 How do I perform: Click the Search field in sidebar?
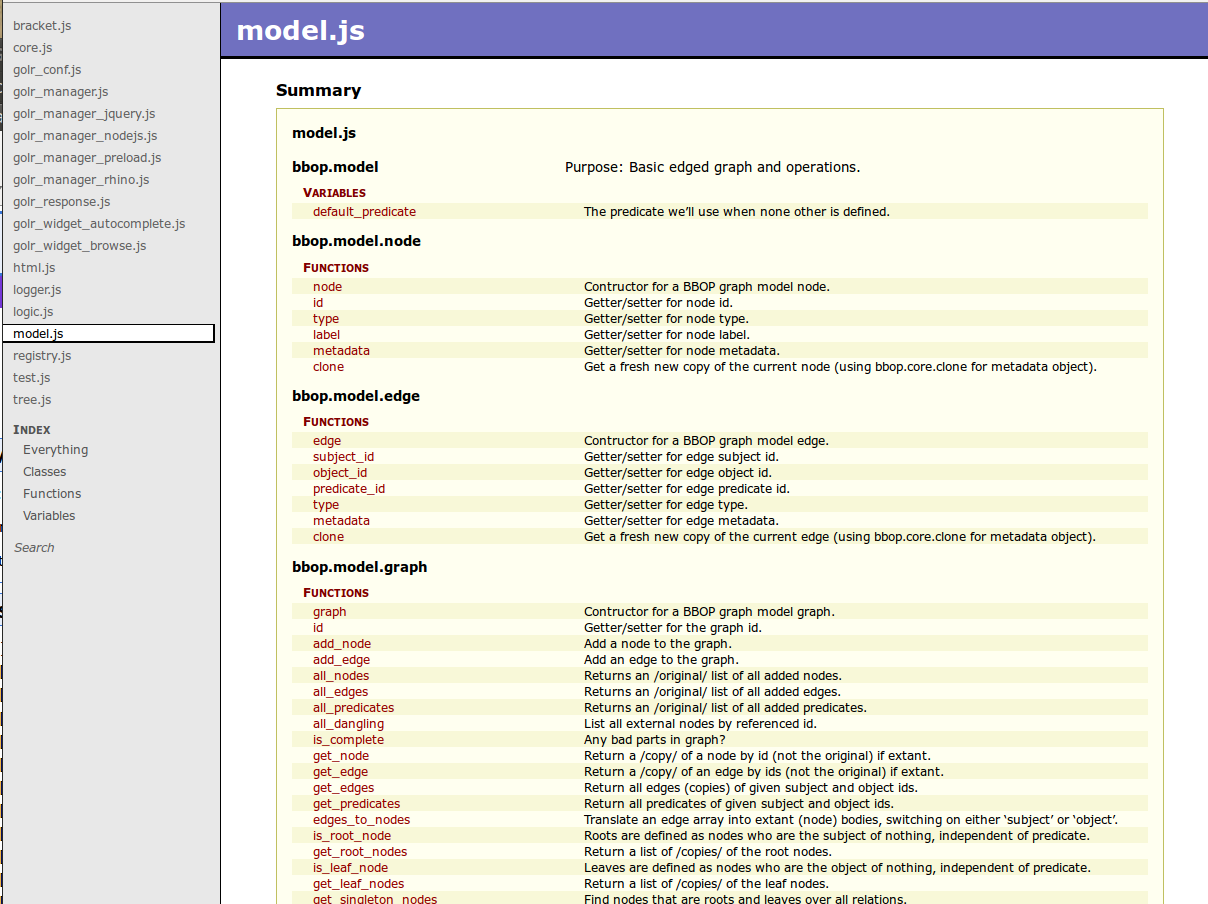(34, 548)
